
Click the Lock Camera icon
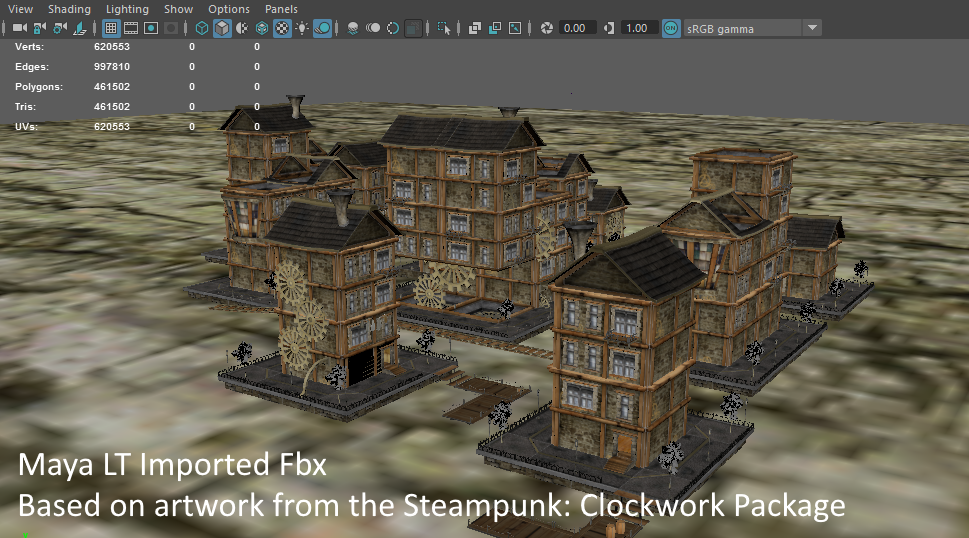pos(40,28)
